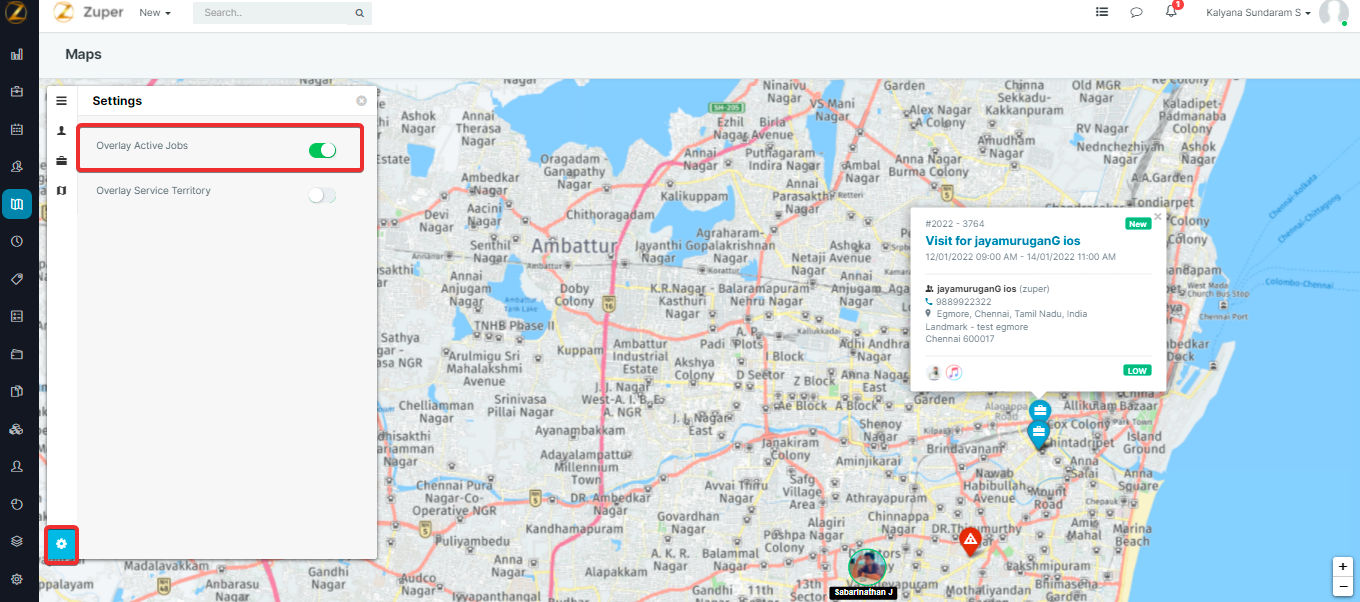
Task: Click the Egmore, Chennai address line
Action: (1012, 314)
